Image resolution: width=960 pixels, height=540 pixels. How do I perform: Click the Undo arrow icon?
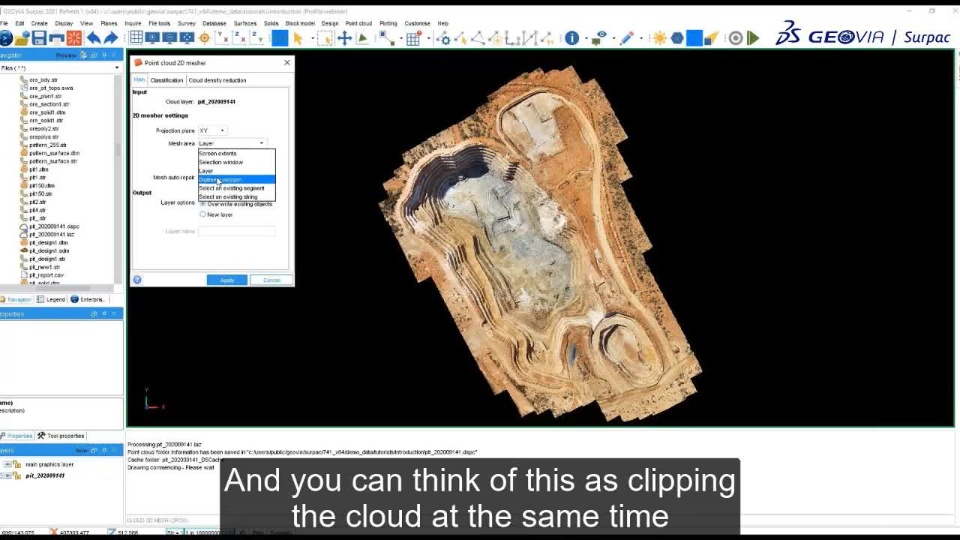(93, 38)
